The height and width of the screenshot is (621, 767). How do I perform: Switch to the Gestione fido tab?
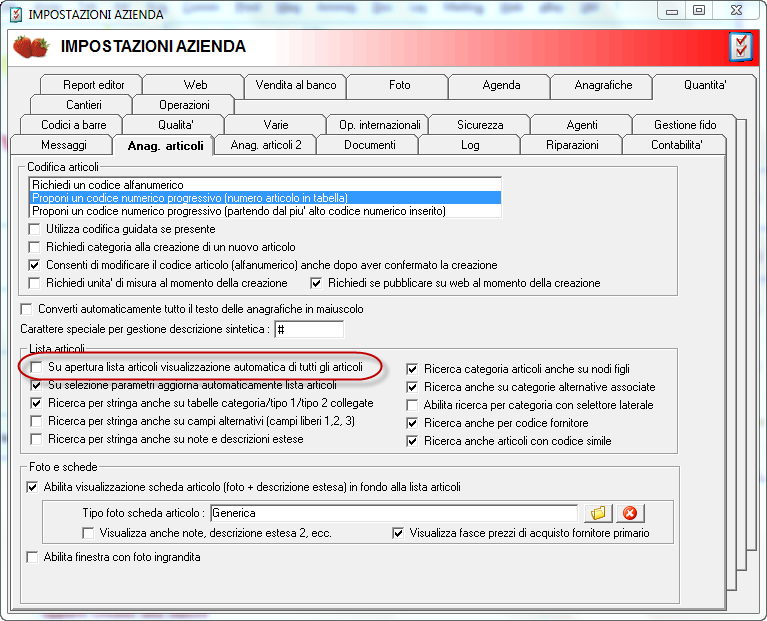click(685, 125)
